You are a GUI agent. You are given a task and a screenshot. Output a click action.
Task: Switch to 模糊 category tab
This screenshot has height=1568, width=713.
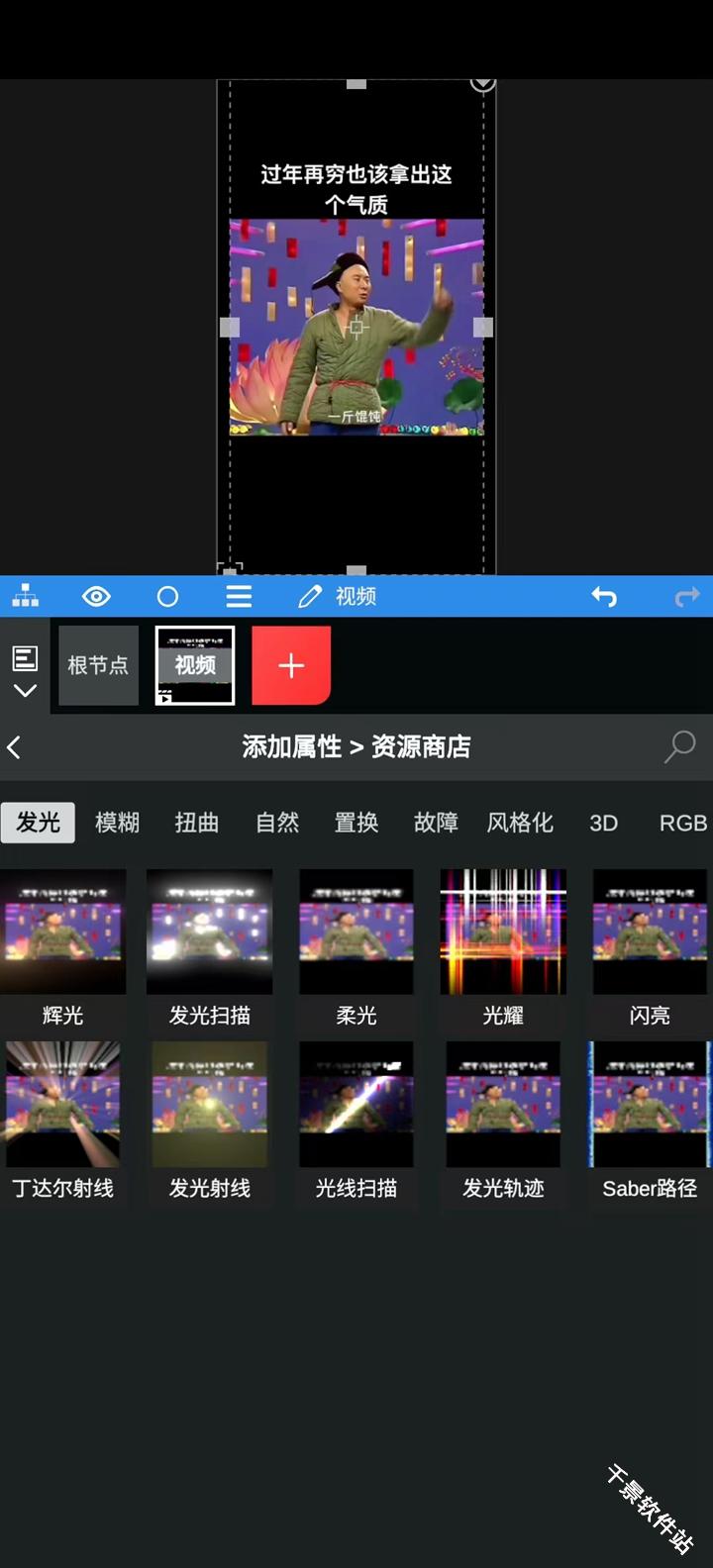coord(117,823)
